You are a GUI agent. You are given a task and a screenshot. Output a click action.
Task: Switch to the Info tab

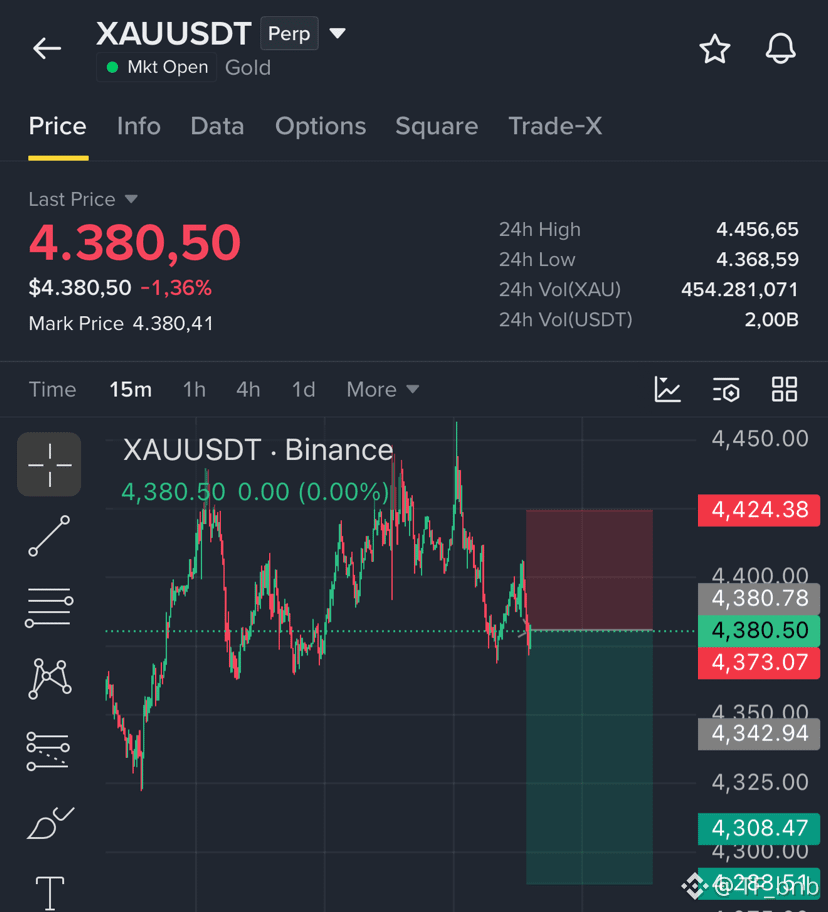coord(138,126)
